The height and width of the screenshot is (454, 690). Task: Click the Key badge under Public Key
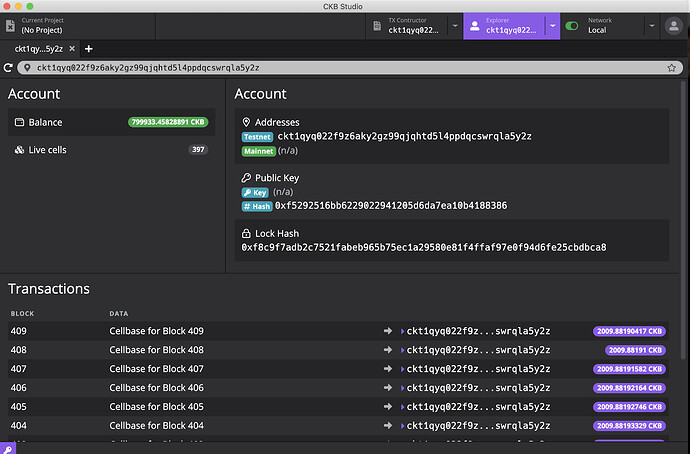click(255, 193)
